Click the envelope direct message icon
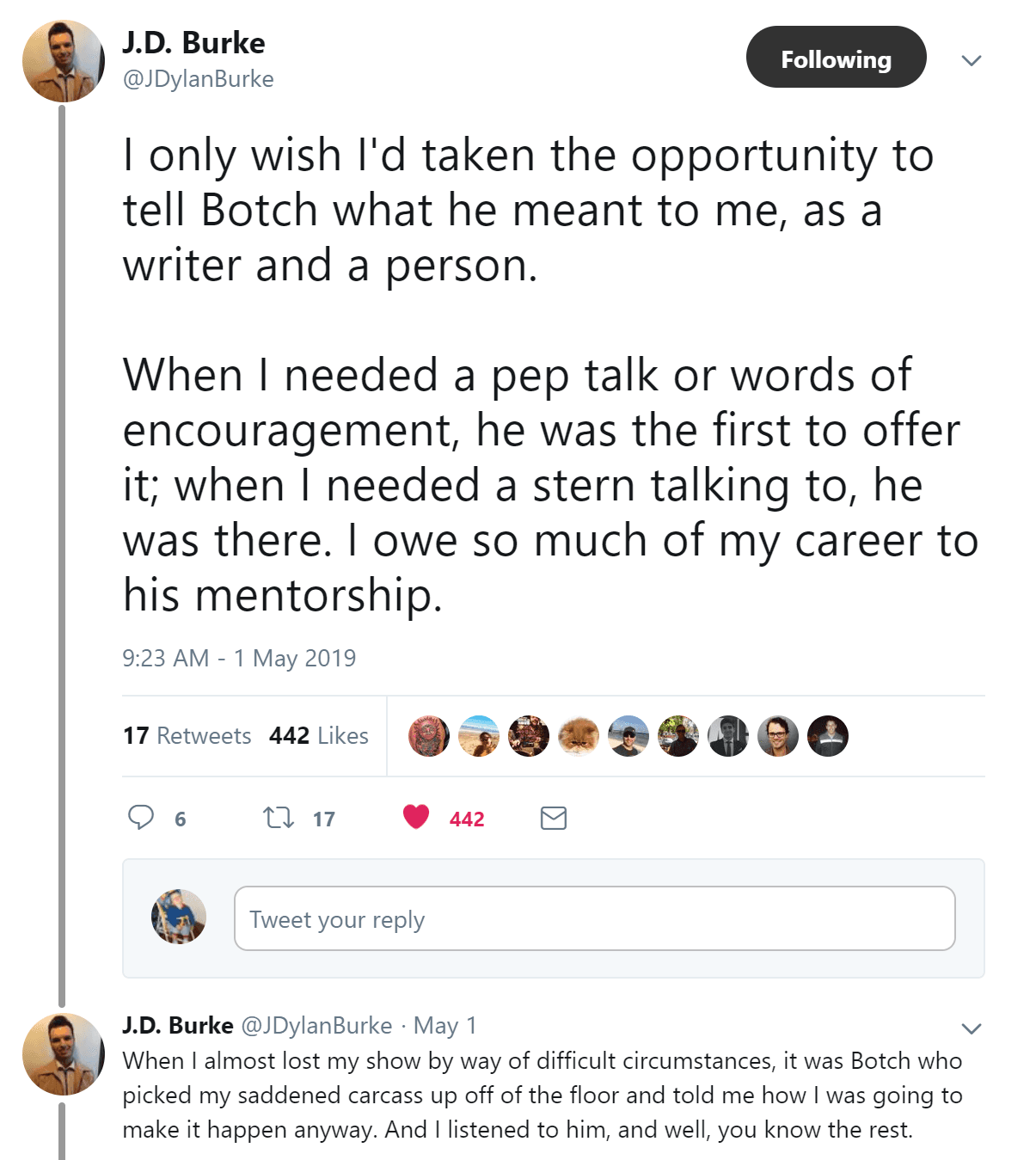The height and width of the screenshot is (1160, 1036). [554, 818]
